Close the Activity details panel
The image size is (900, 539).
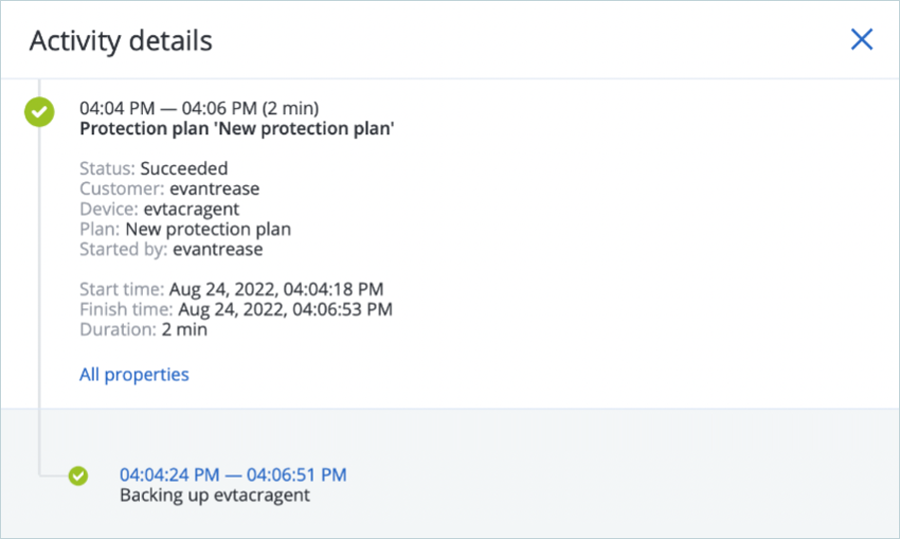861,40
